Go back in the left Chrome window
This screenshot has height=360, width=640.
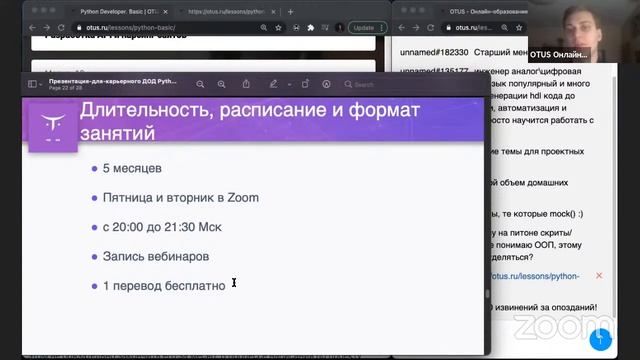pyautogui.click(x=32, y=27)
